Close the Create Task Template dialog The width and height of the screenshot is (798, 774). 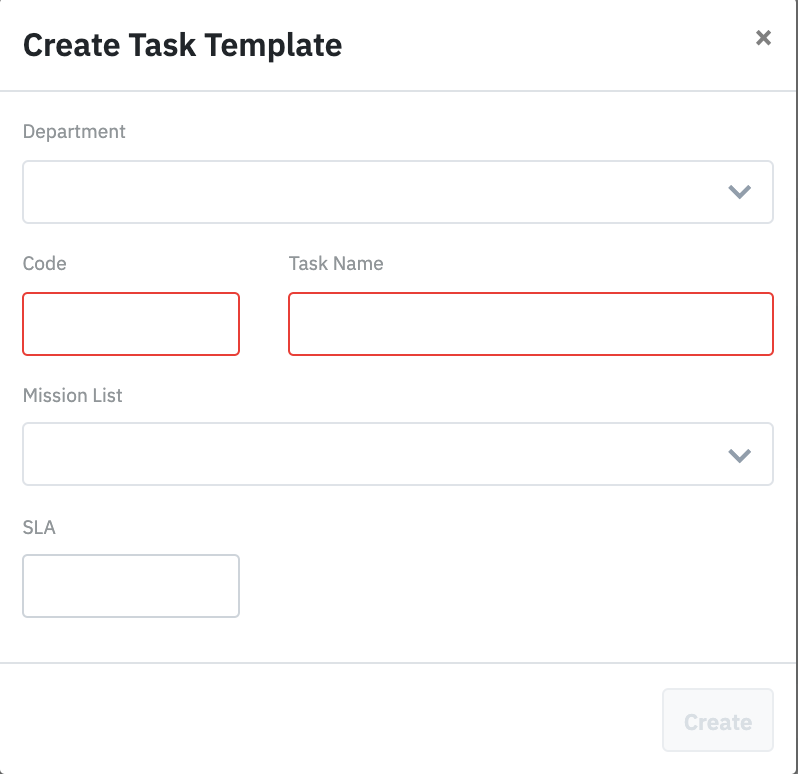pos(763,38)
